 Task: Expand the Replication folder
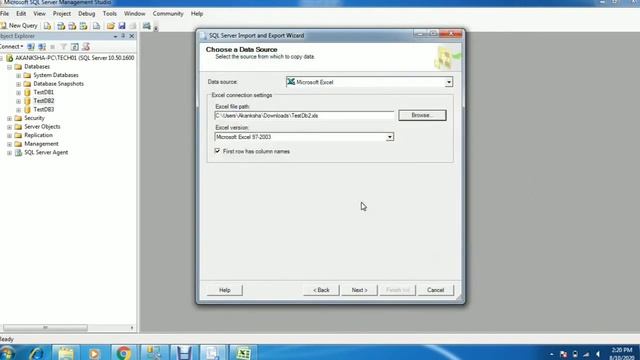tap(9, 136)
